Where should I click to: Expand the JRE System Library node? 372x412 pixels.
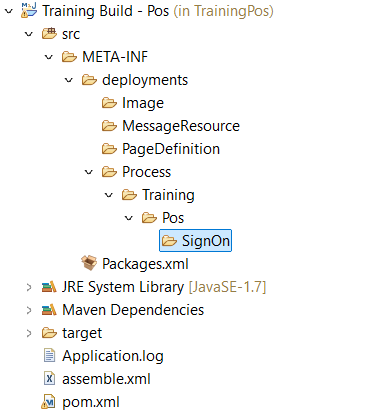[x=29, y=287]
